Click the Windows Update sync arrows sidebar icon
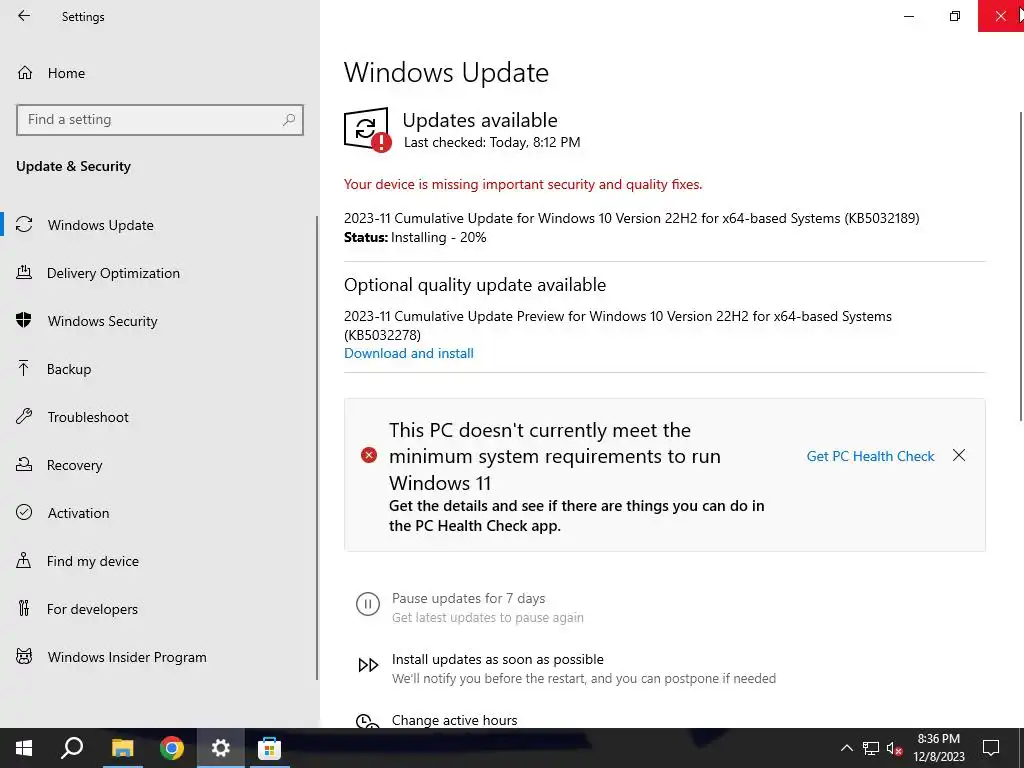The height and width of the screenshot is (768, 1024). tap(24, 224)
